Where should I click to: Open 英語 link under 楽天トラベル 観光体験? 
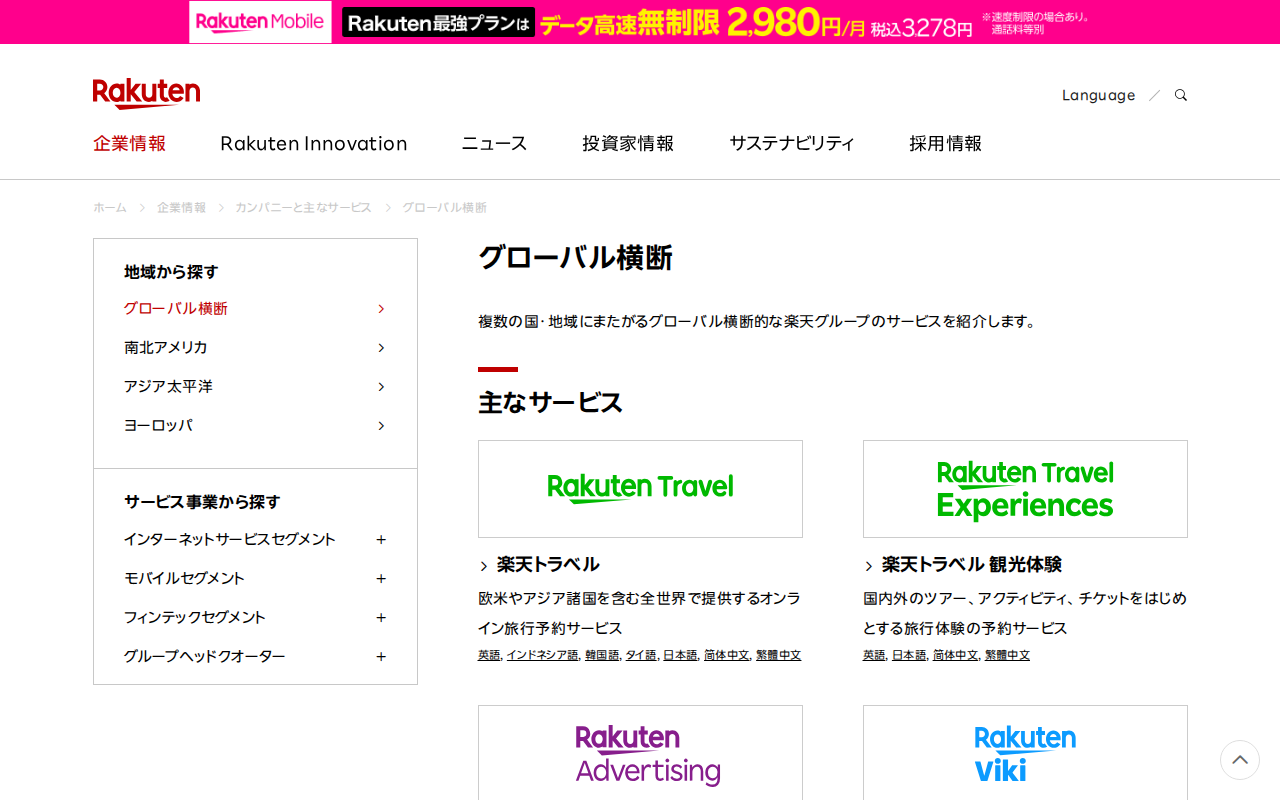point(874,655)
